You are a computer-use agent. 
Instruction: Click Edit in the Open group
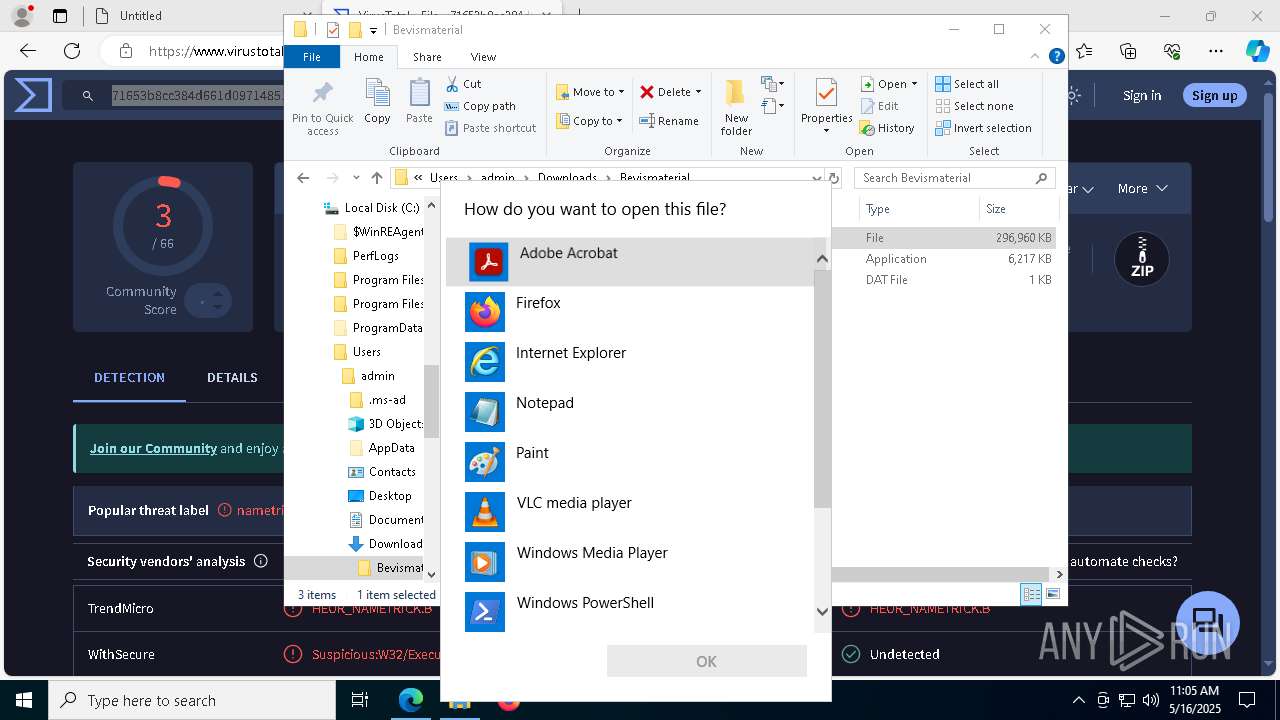879,106
